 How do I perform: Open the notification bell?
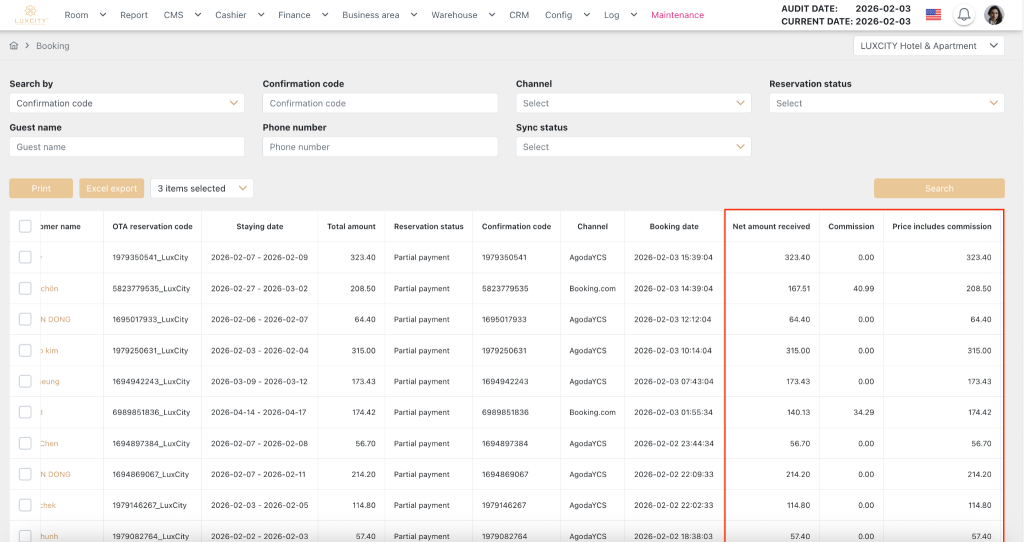[x=964, y=15]
